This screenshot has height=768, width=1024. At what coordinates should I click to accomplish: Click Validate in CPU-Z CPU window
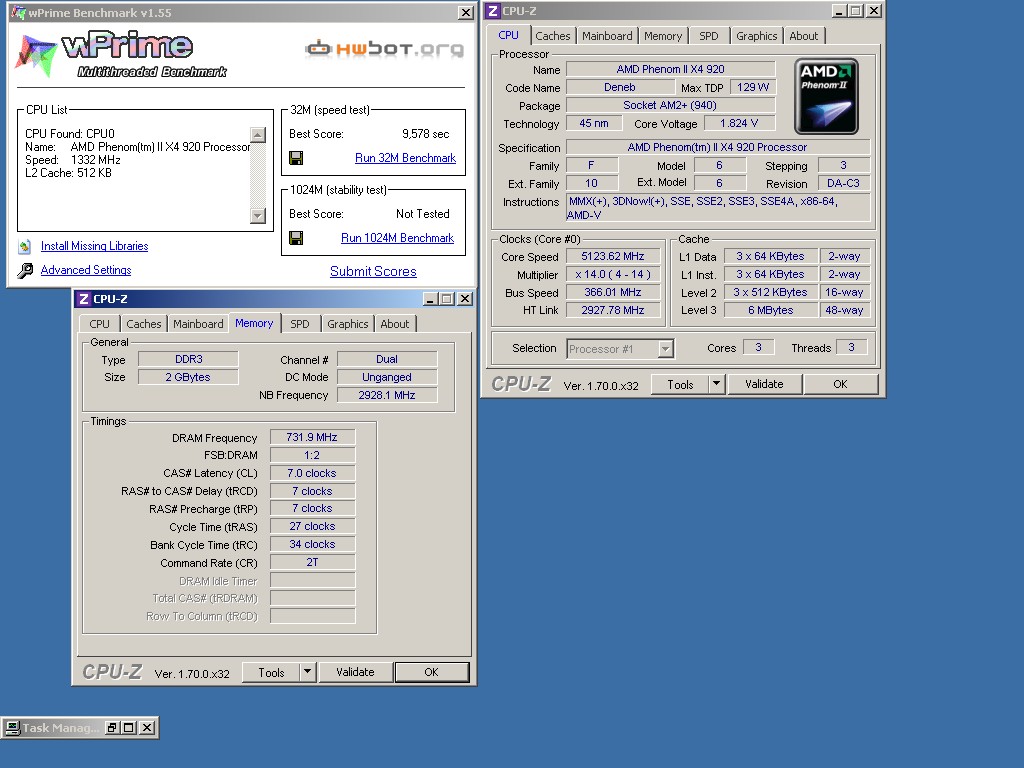(x=764, y=384)
